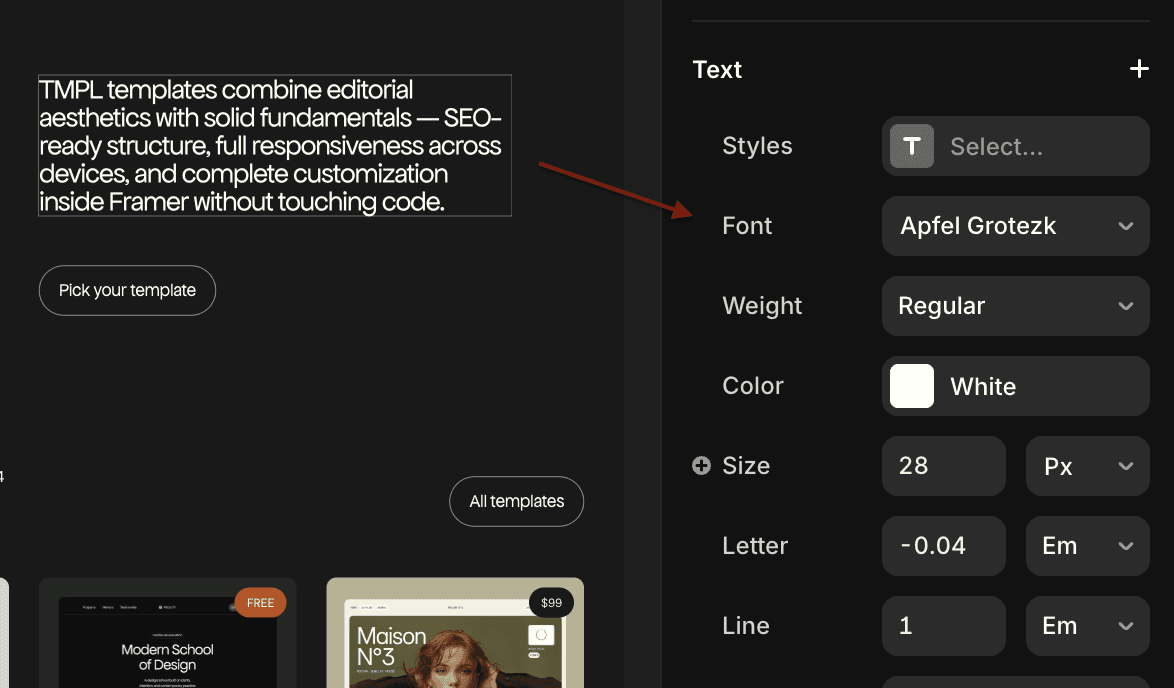This screenshot has width=1174, height=688.
Task: Click the Size property label
Action: pyautogui.click(x=746, y=466)
